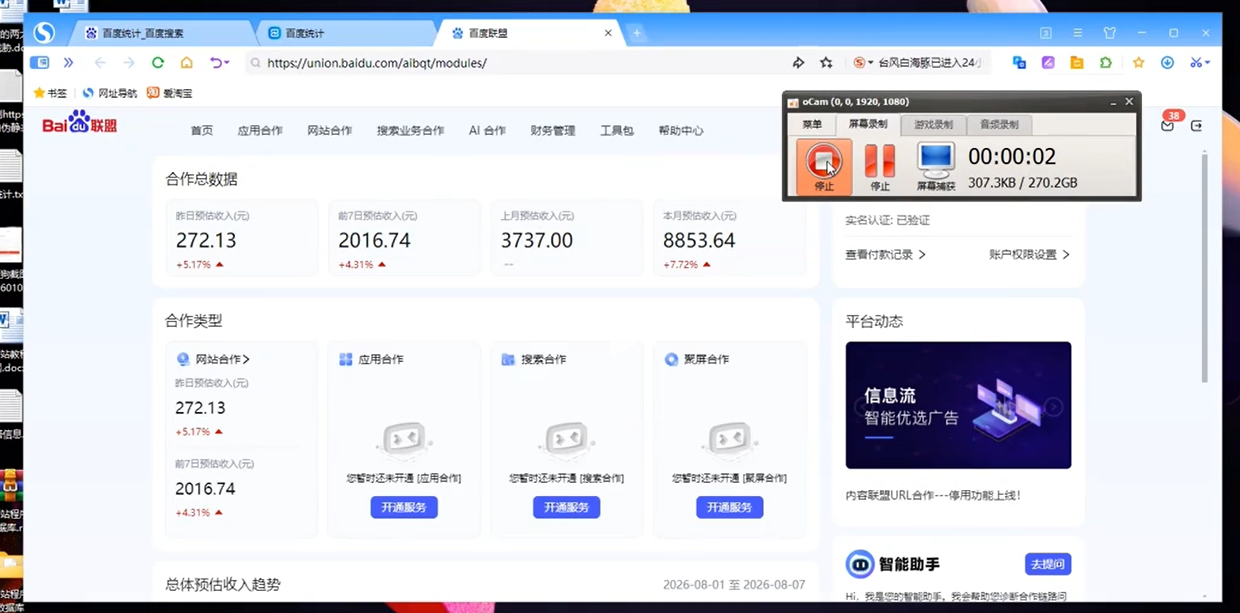The image size is (1240, 613).
Task: Open the 帮助中心 nav menu
Action: (681, 131)
